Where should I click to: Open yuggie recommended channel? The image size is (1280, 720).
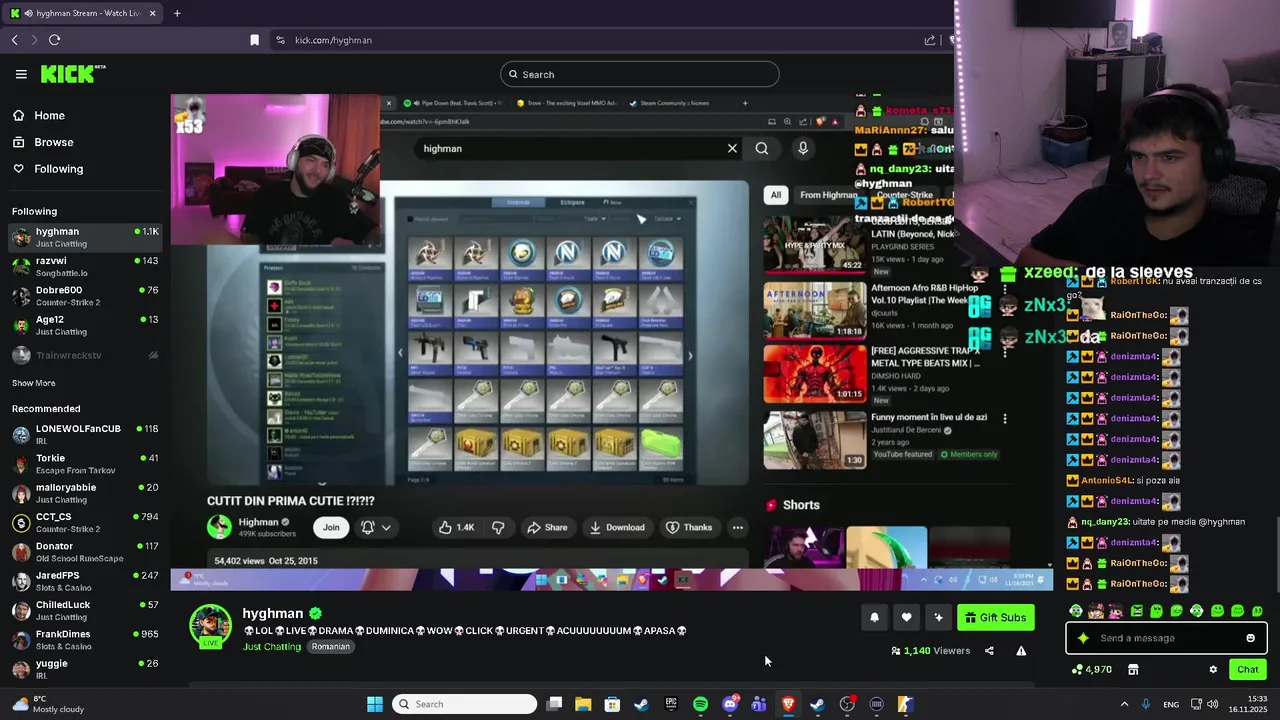coord(85,669)
